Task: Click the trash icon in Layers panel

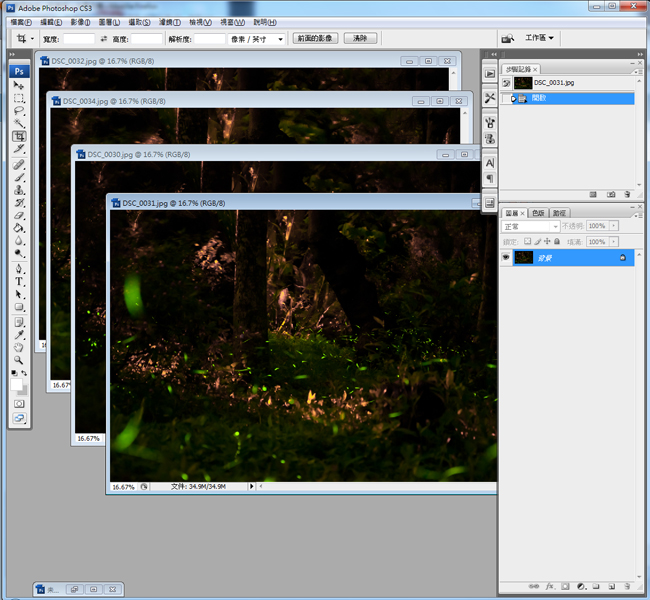Action: click(x=627, y=585)
